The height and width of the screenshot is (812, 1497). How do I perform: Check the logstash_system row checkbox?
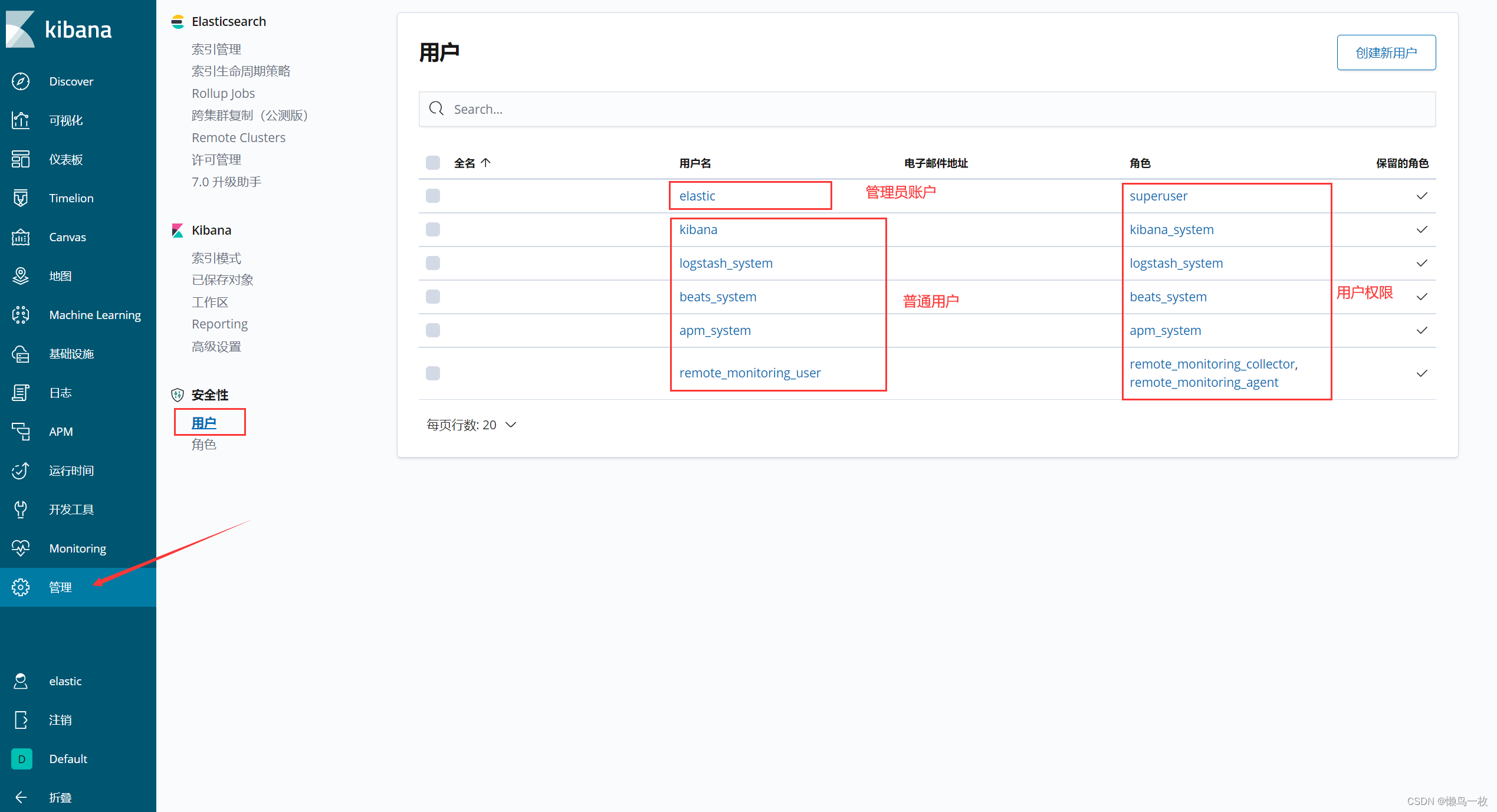point(433,263)
